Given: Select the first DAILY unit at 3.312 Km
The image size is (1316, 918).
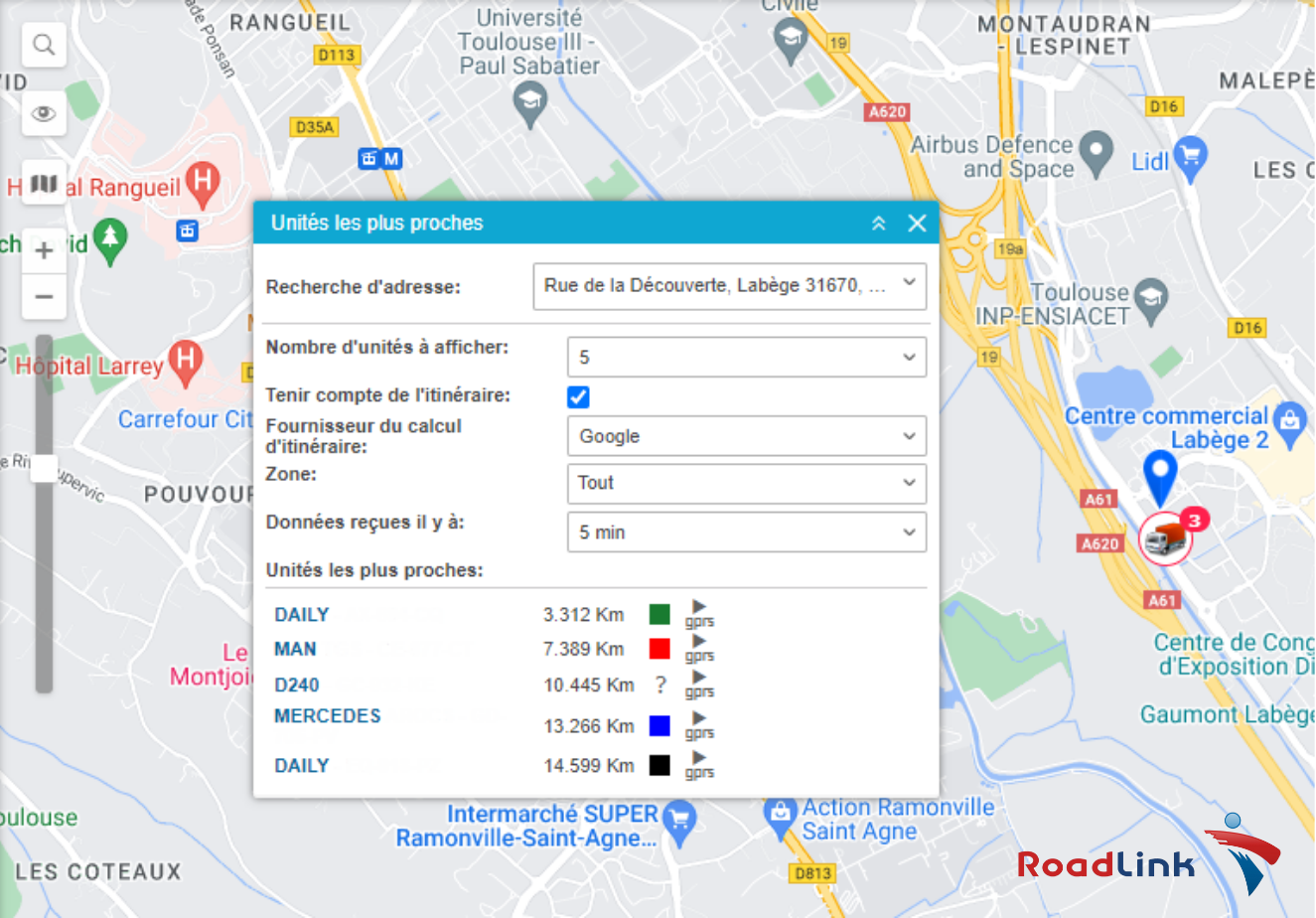Looking at the screenshot, I should click(302, 615).
